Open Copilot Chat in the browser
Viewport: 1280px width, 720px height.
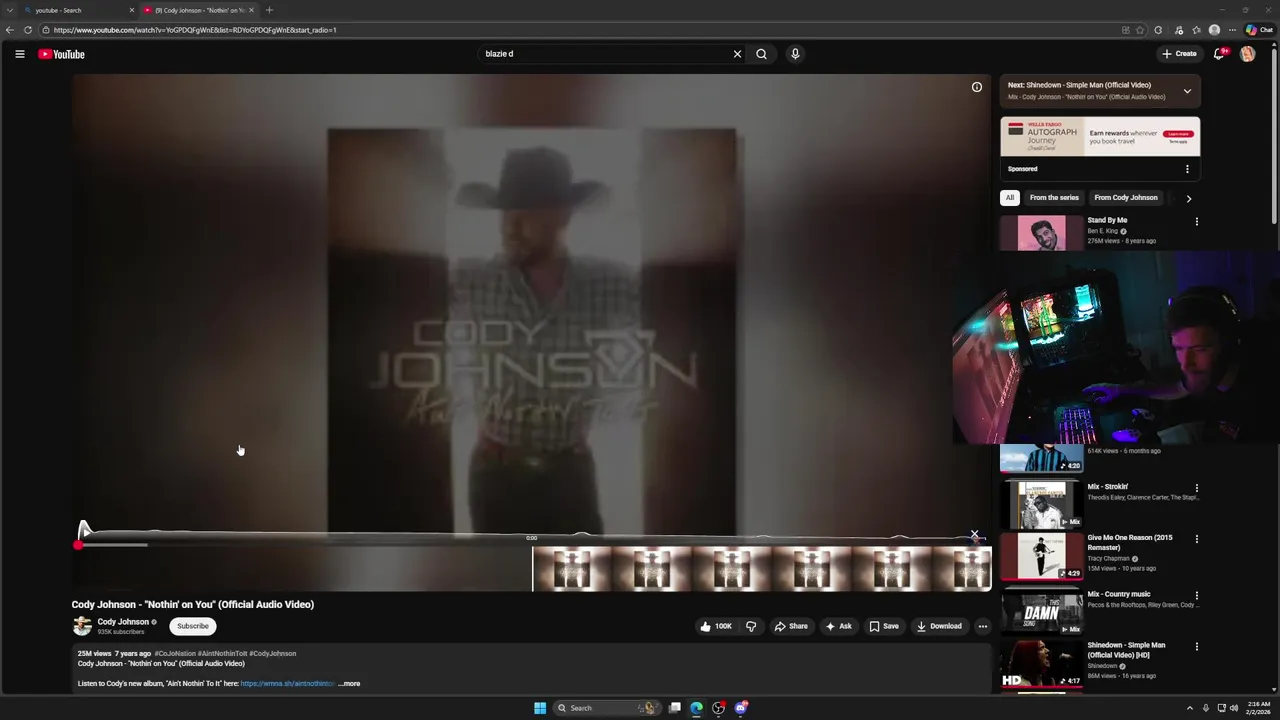[x=1259, y=30]
